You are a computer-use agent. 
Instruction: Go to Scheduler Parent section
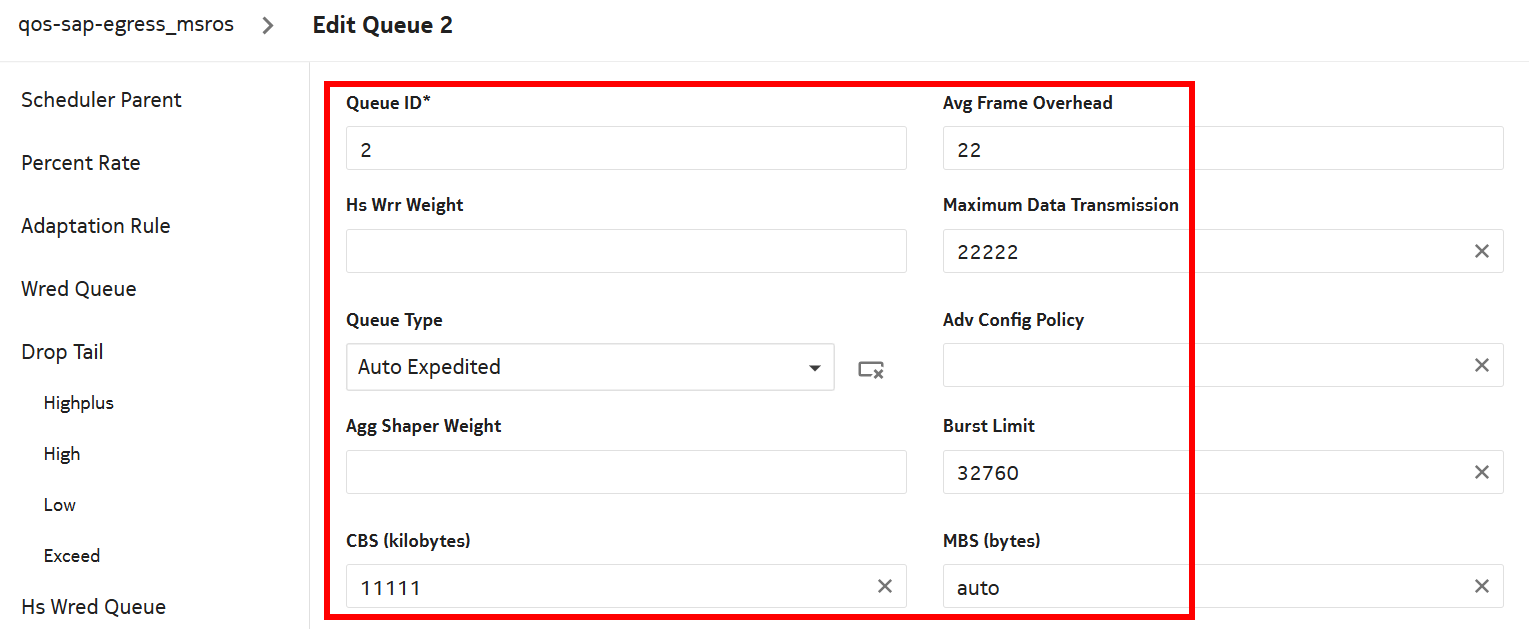(101, 100)
